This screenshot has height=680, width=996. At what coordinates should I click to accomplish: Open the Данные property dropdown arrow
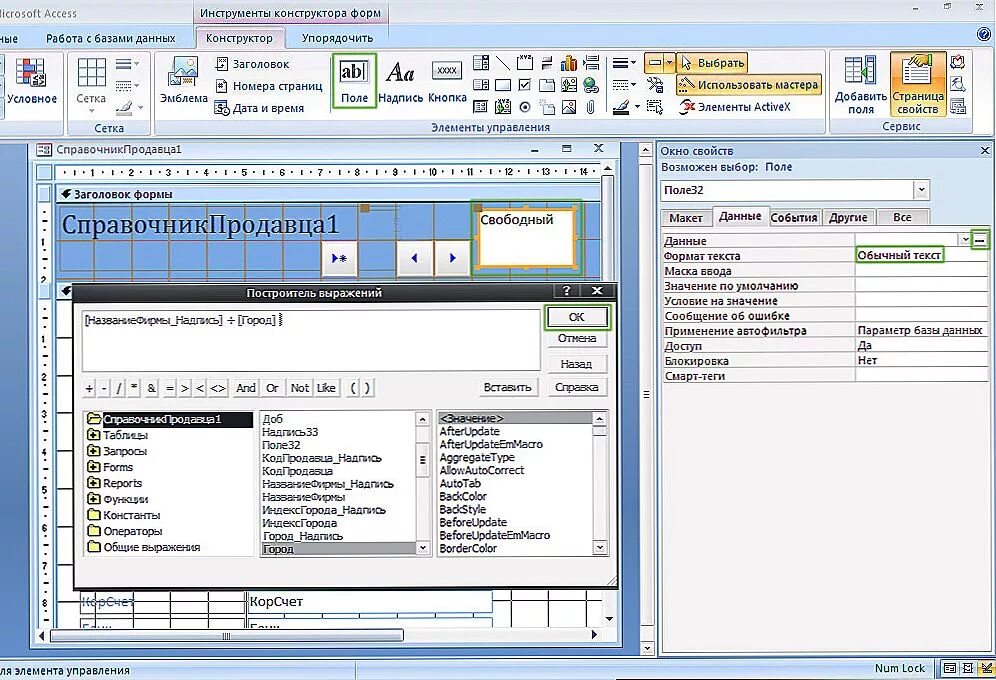tap(965, 240)
